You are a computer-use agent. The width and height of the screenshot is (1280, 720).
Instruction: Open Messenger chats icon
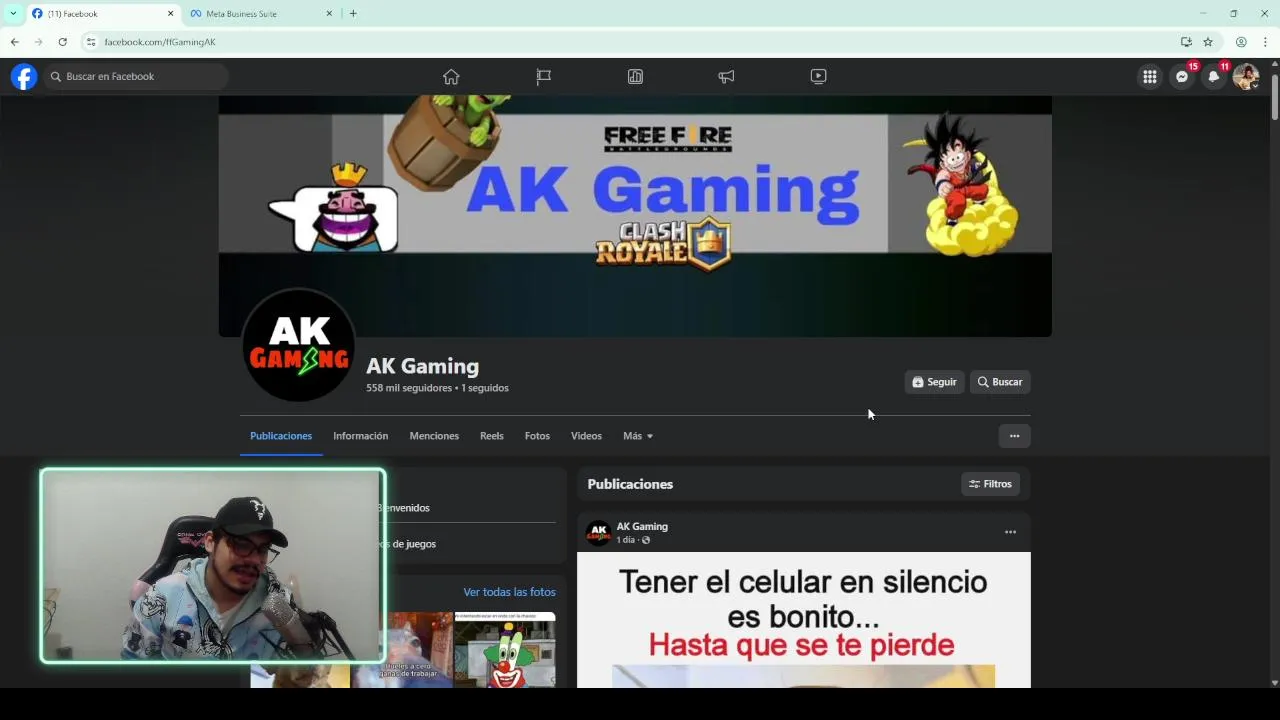(1182, 77)
